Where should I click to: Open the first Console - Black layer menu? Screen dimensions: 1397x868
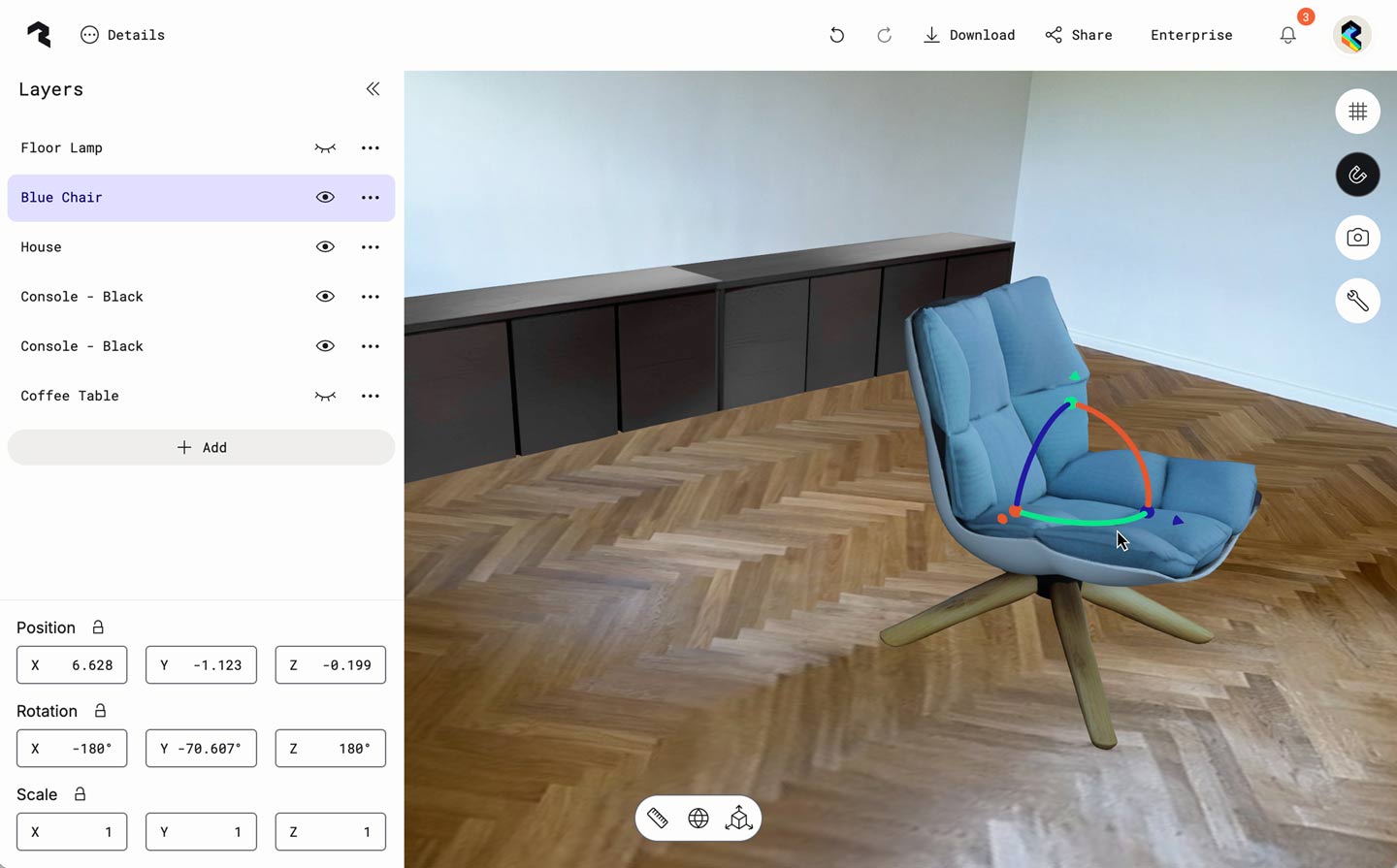click(370, 296)
